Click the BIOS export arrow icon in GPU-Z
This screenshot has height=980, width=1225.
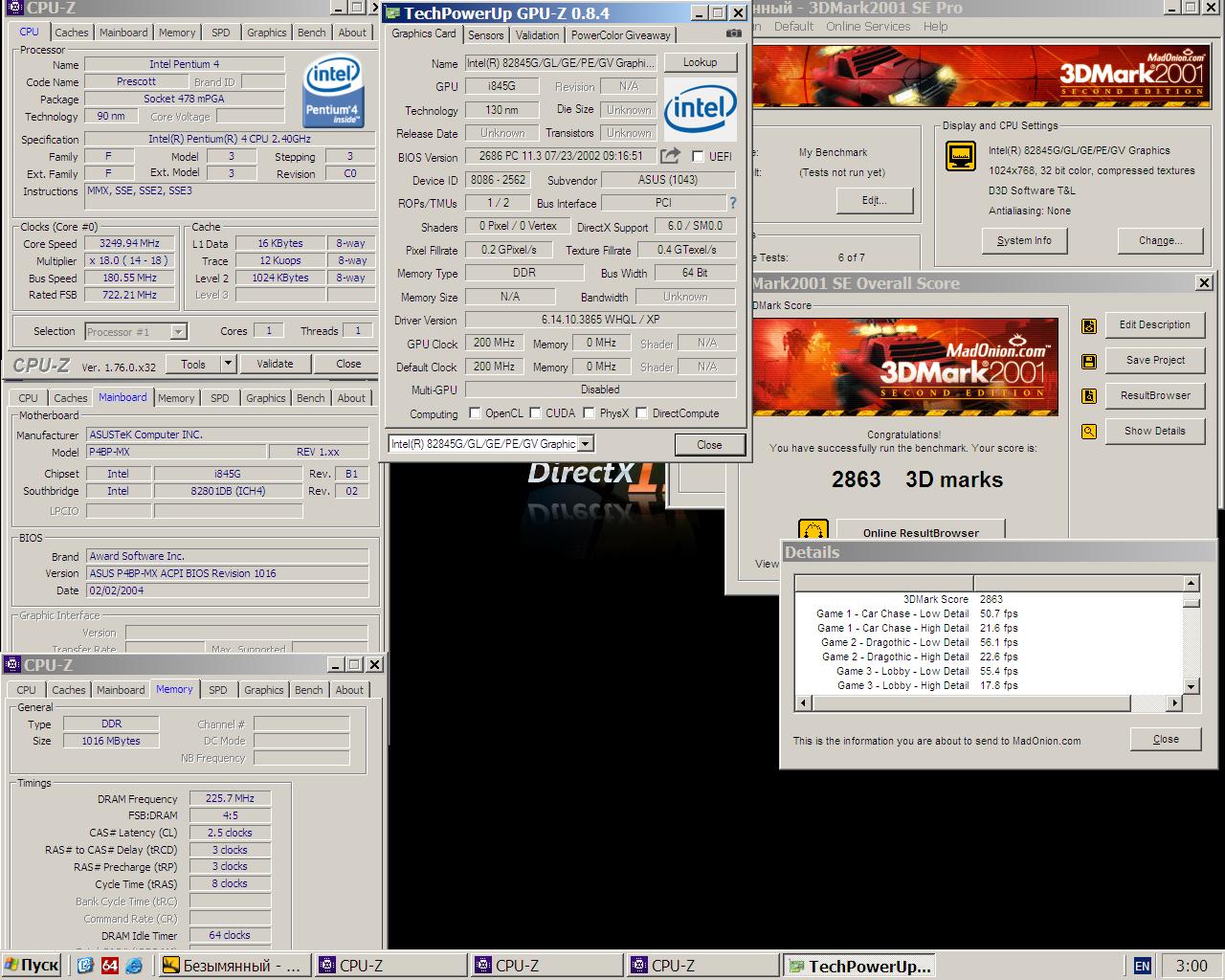coord(671,156)
